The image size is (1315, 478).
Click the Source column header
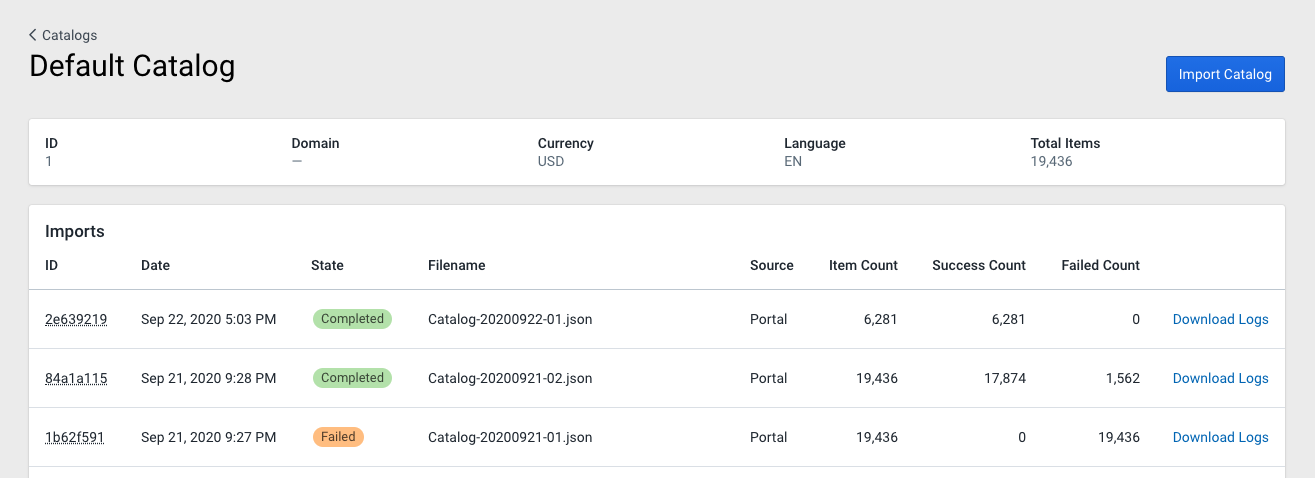pos(772,266)
